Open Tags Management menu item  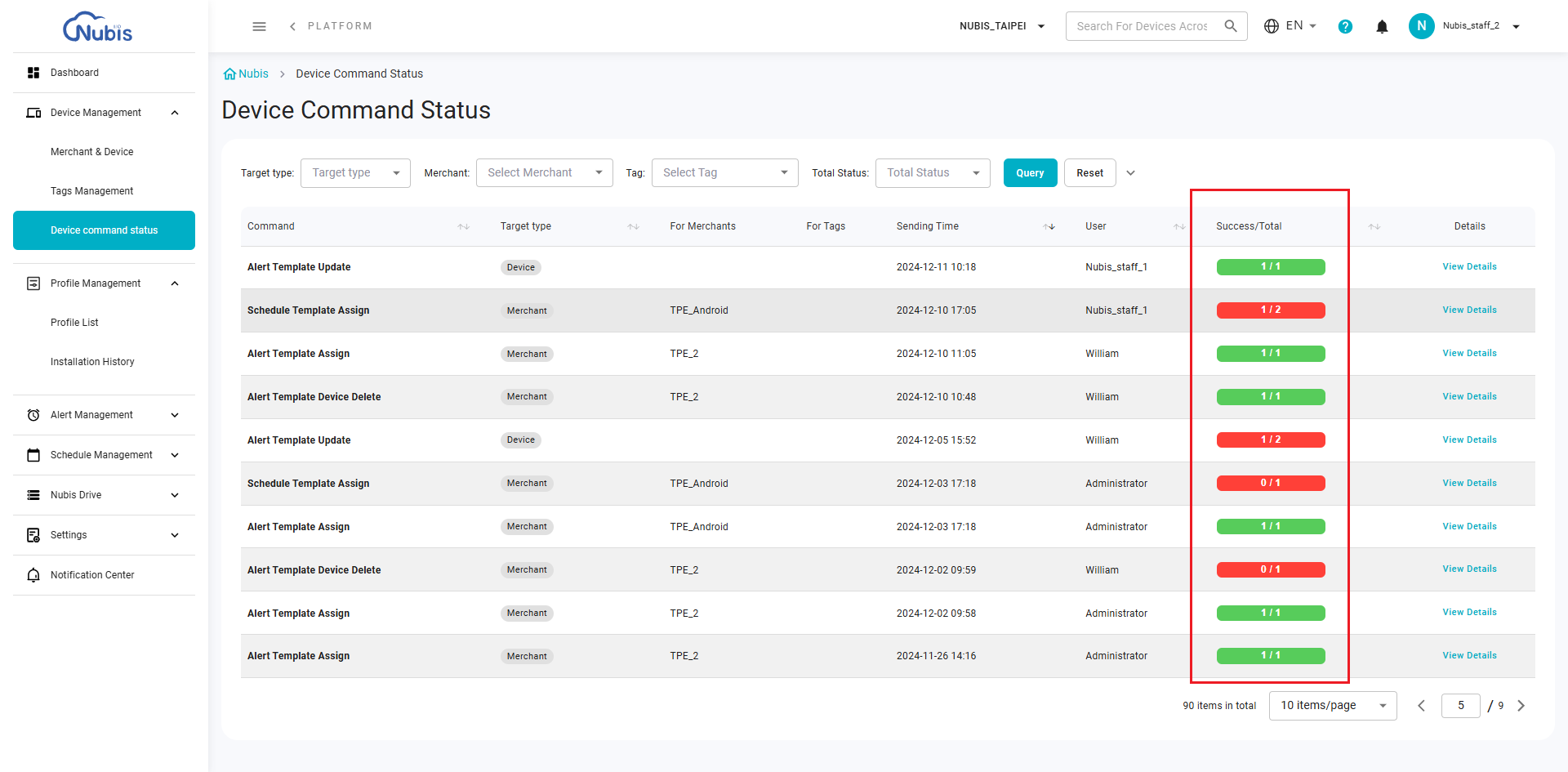[104, 191]
